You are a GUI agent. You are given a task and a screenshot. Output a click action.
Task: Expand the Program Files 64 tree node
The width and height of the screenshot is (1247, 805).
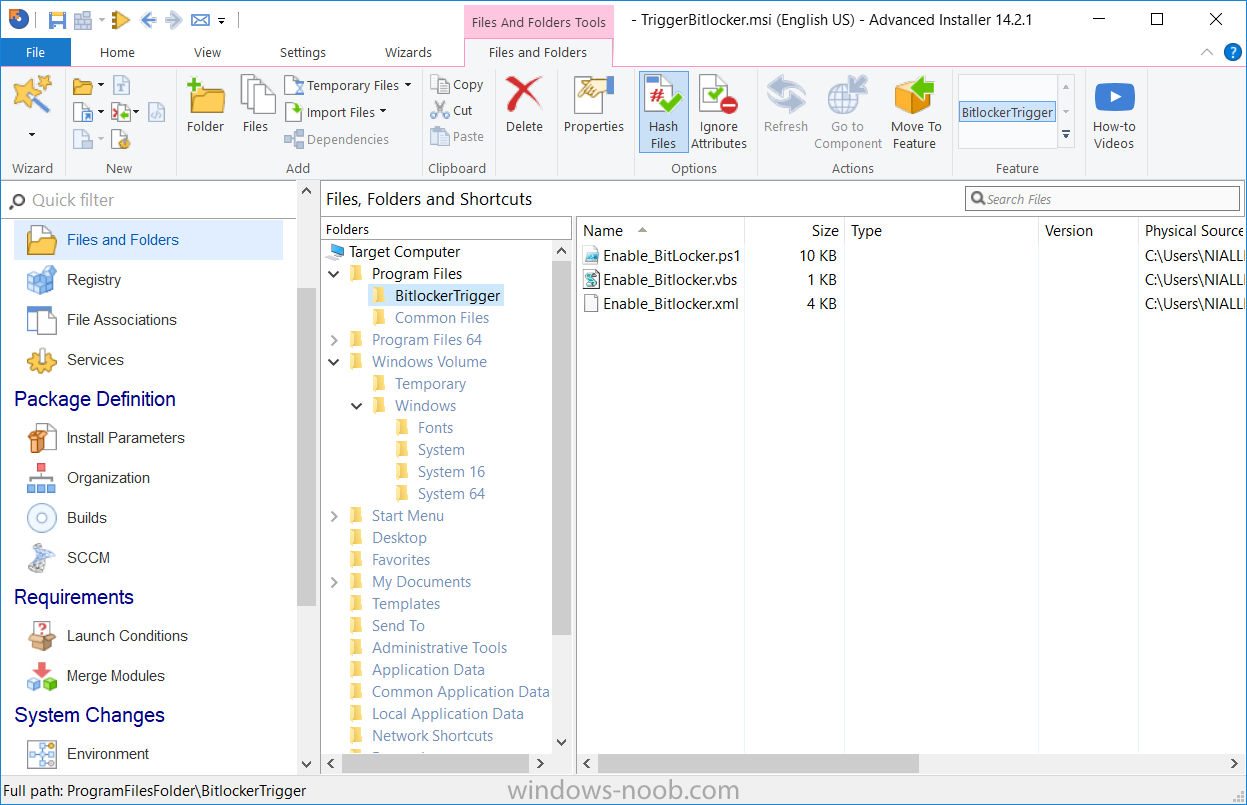[334, 340]
